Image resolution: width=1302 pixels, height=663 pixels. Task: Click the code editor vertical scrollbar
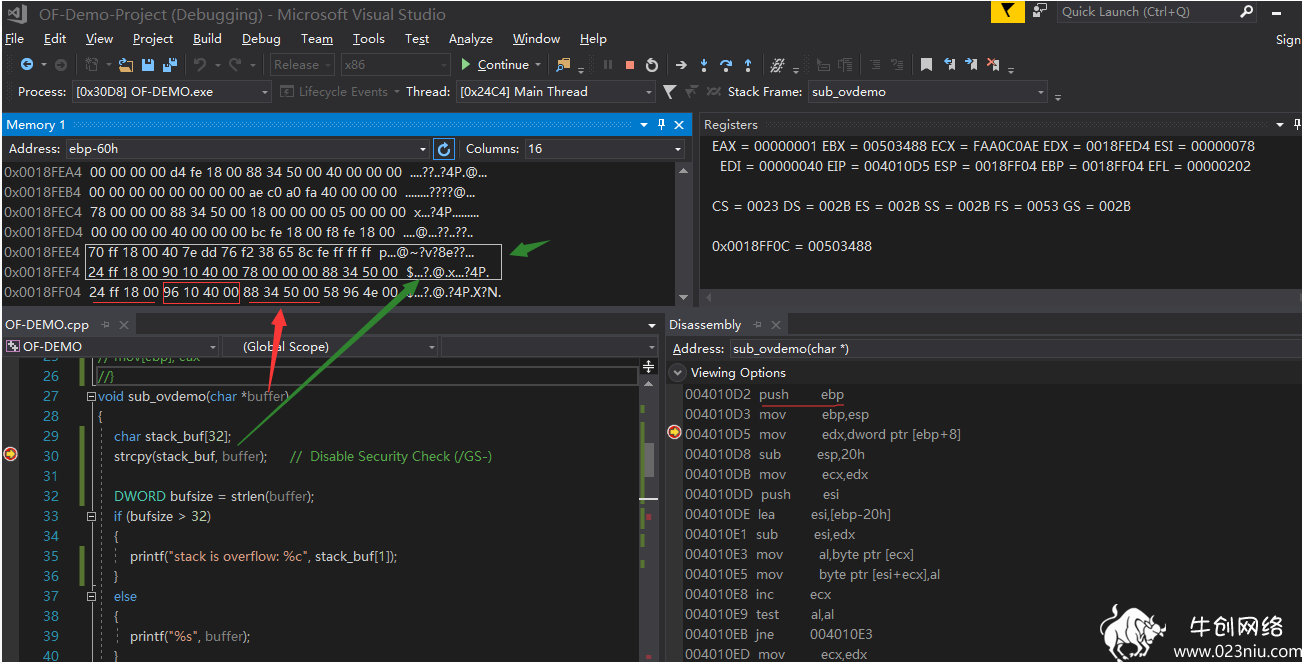[x=648, y=460]
